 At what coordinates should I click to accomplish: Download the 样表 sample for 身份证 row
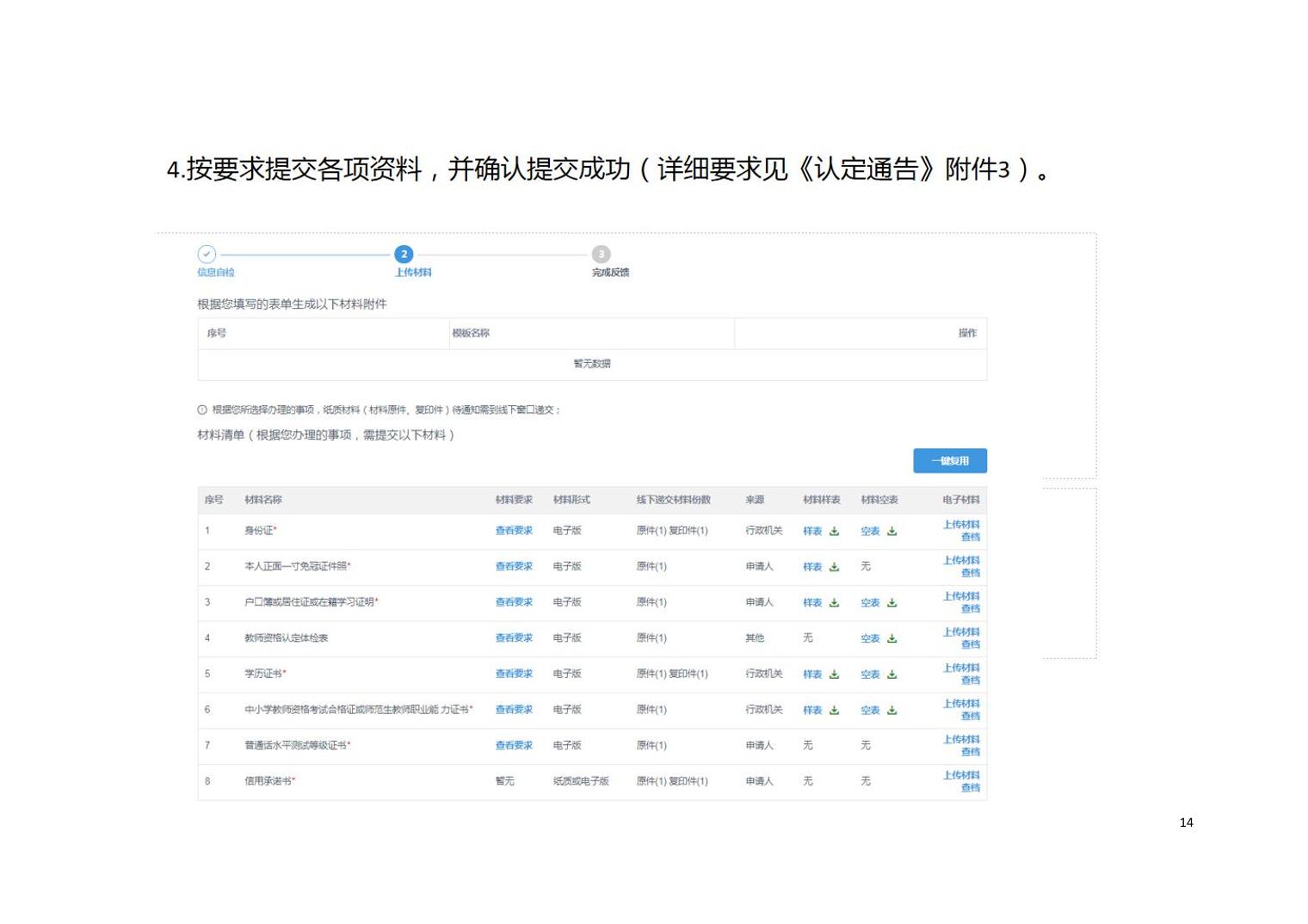coord(834,532)
